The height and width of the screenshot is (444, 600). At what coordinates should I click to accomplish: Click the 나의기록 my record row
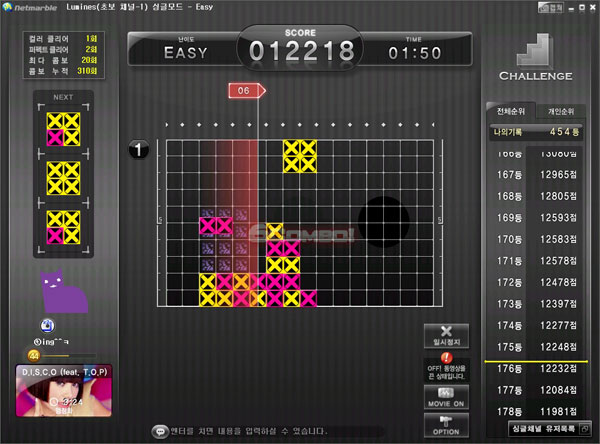coord(536,131)
